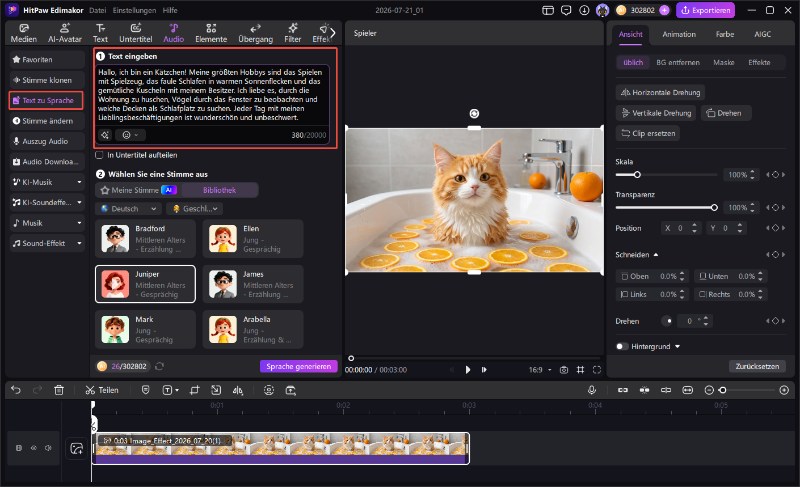Screen dimensions: 800x487
Task: Open the Text tool
Action: [x=100, y=33]
